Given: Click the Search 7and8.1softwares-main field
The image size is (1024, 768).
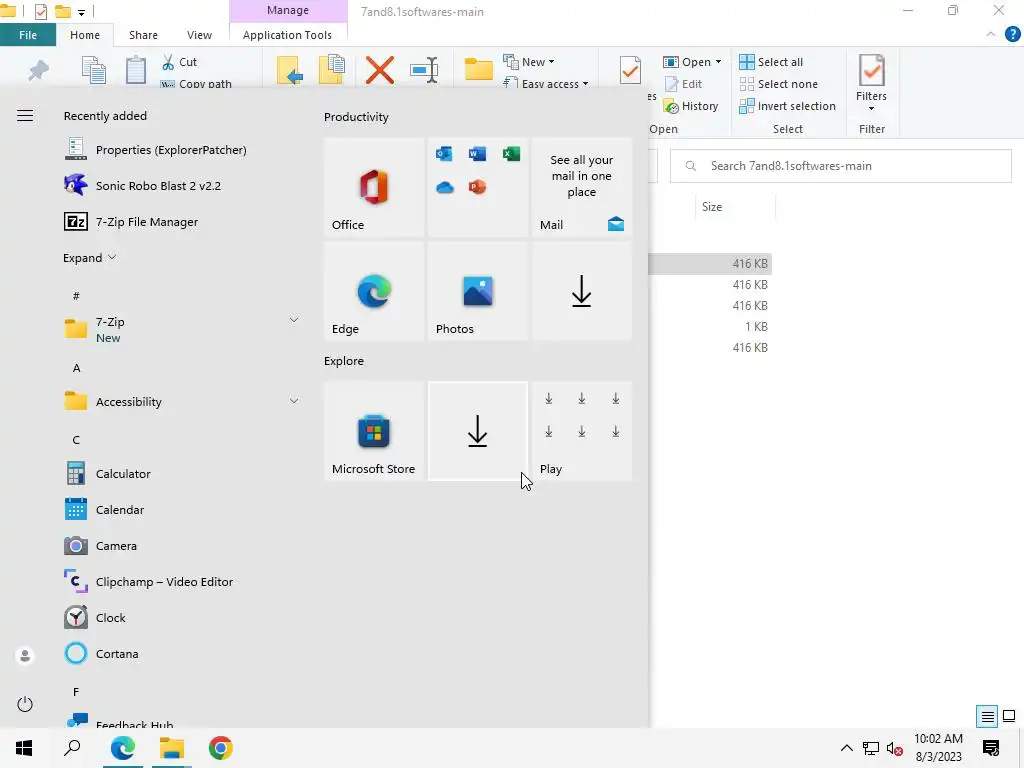Looking at the screenshot, I should pos(840,166).
